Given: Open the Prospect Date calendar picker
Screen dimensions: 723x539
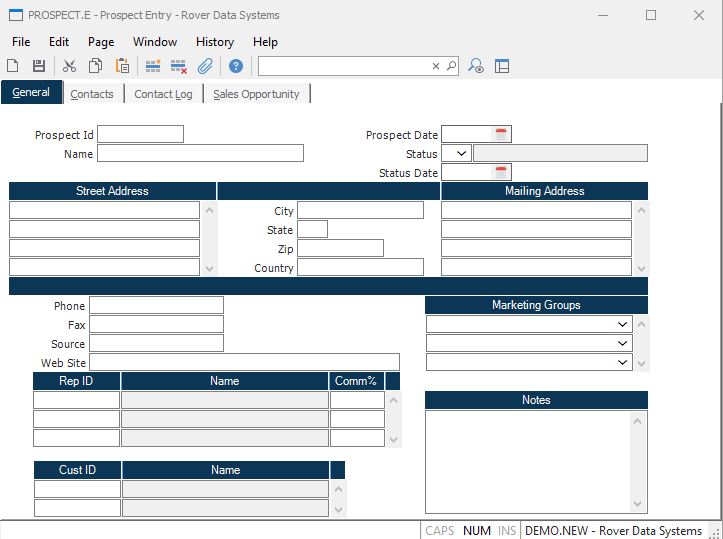Looking at the screenshot, I should (502, 135).
